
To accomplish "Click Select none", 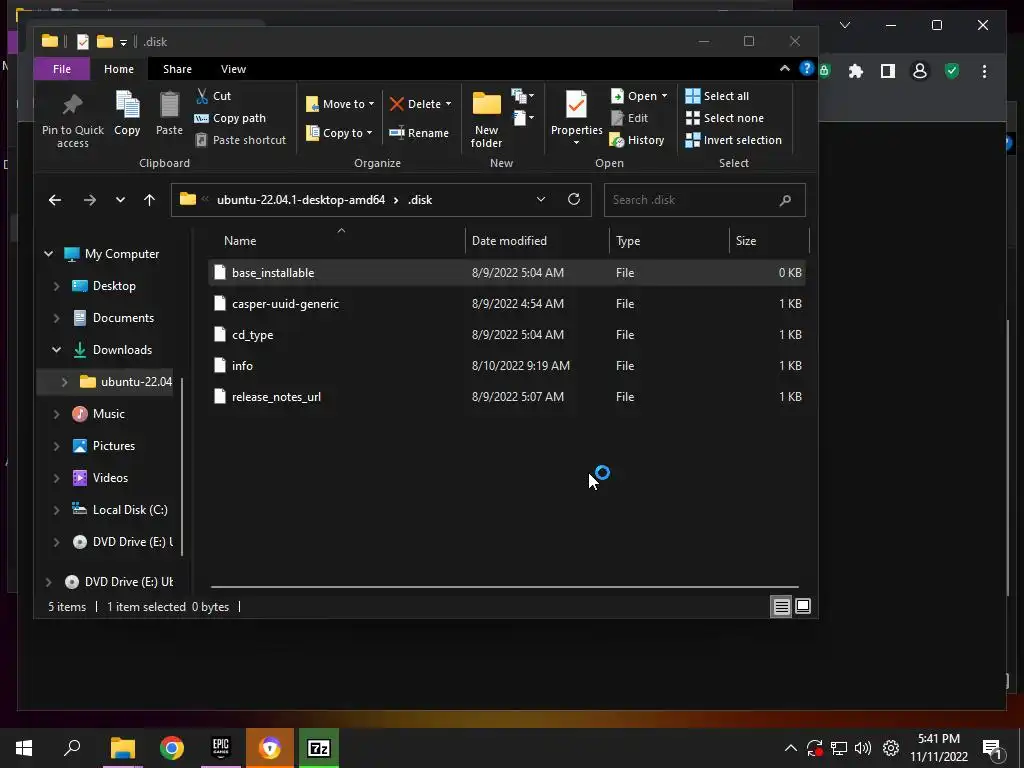I will (x=725, y=118).
